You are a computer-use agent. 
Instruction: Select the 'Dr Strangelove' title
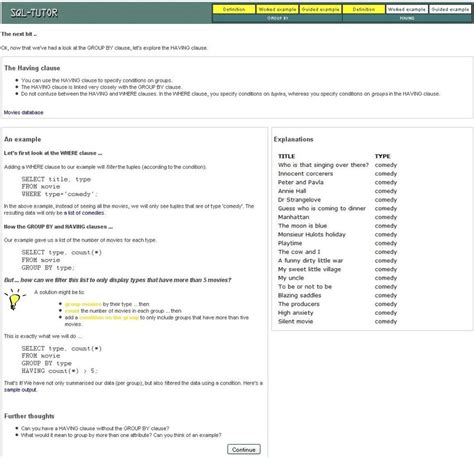tap(299, 199)
